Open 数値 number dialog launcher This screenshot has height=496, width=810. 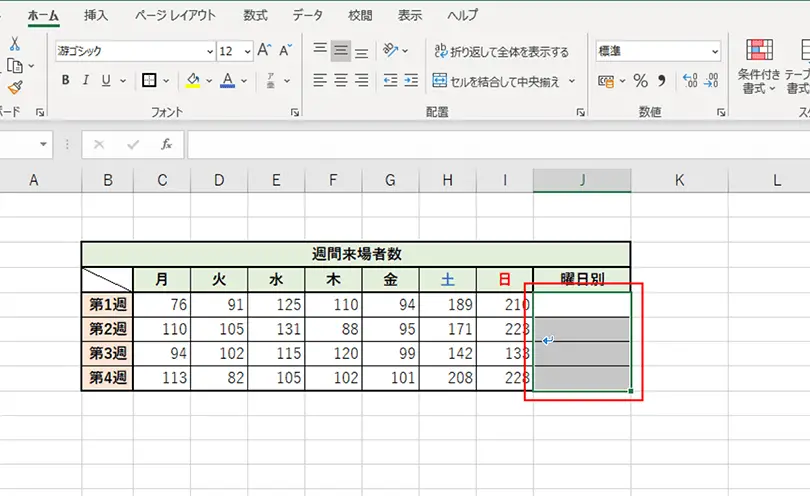[x=721, y=112]
